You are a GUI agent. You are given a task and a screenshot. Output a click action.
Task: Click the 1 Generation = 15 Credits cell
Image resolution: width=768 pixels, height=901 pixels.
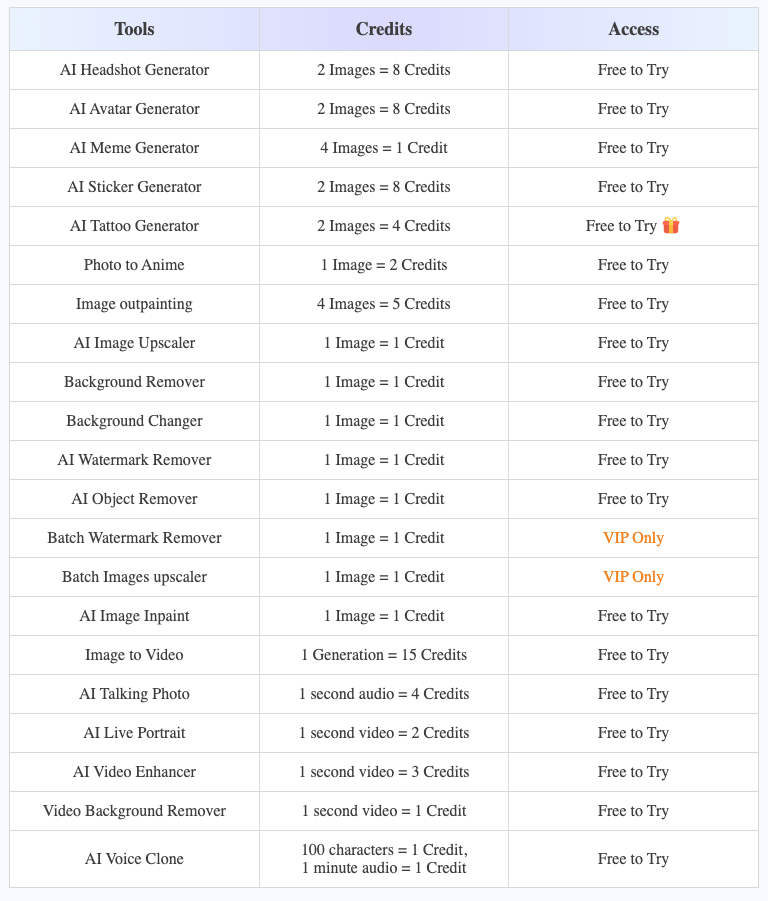[384, 655]
